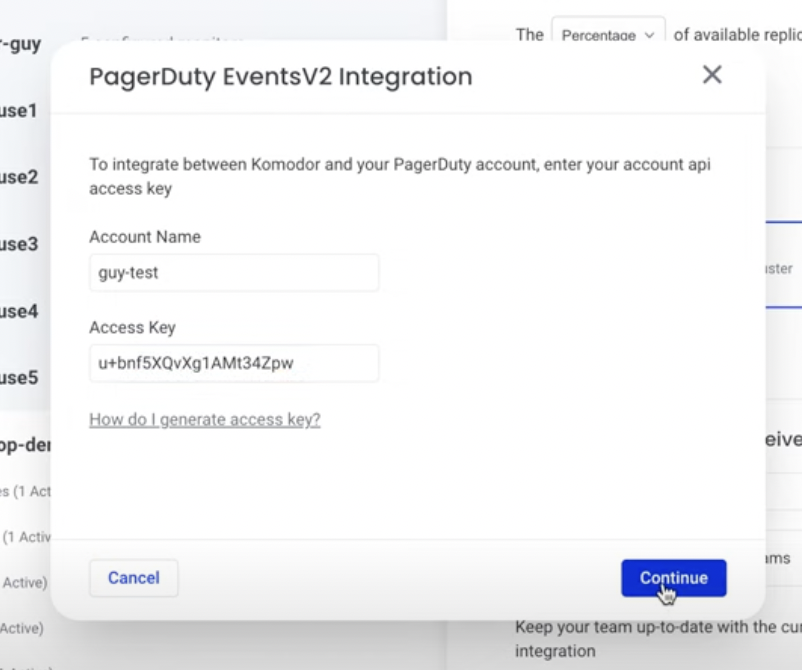
Task: Close the PagerDuty EventsV2 Integration dialog
Action: [x=712, y=75]
